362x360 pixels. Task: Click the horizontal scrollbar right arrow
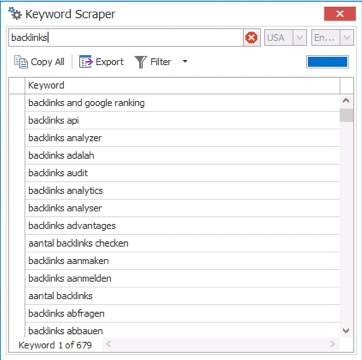point(332,344)
